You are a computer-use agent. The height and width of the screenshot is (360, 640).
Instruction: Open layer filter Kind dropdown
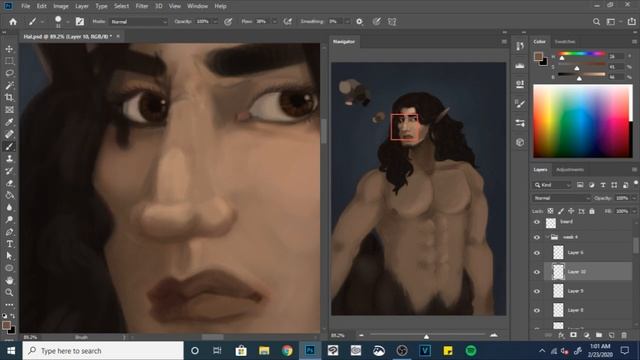pyautogui.click(x=552, y=185)
